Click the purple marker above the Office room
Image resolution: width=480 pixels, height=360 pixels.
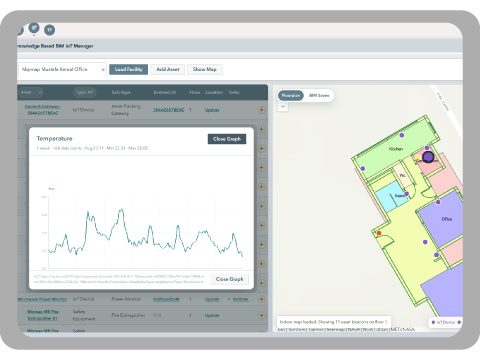pos(438,202)
